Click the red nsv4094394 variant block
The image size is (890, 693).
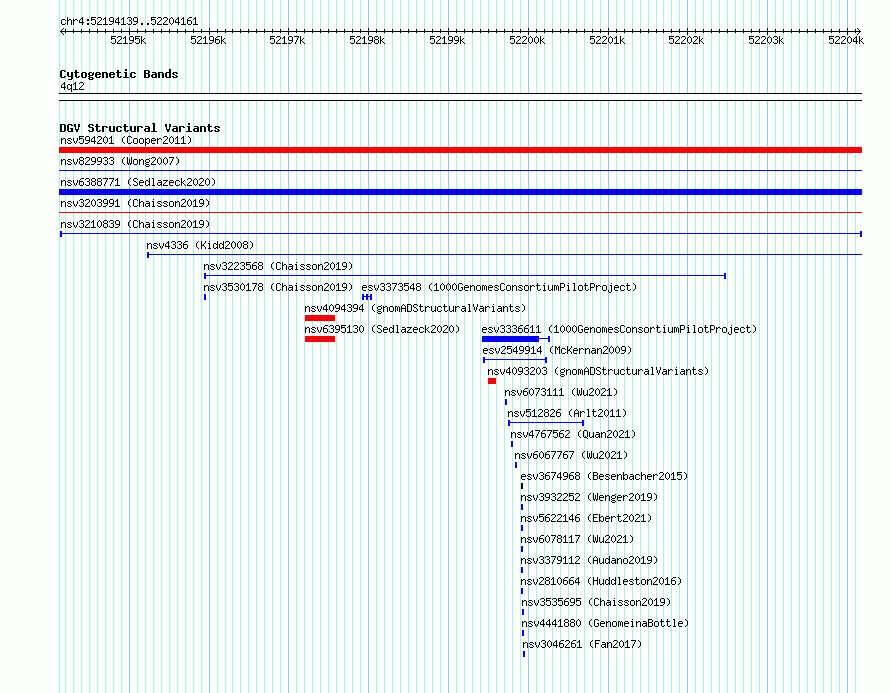pyautogui.click(x=320, y=318)
